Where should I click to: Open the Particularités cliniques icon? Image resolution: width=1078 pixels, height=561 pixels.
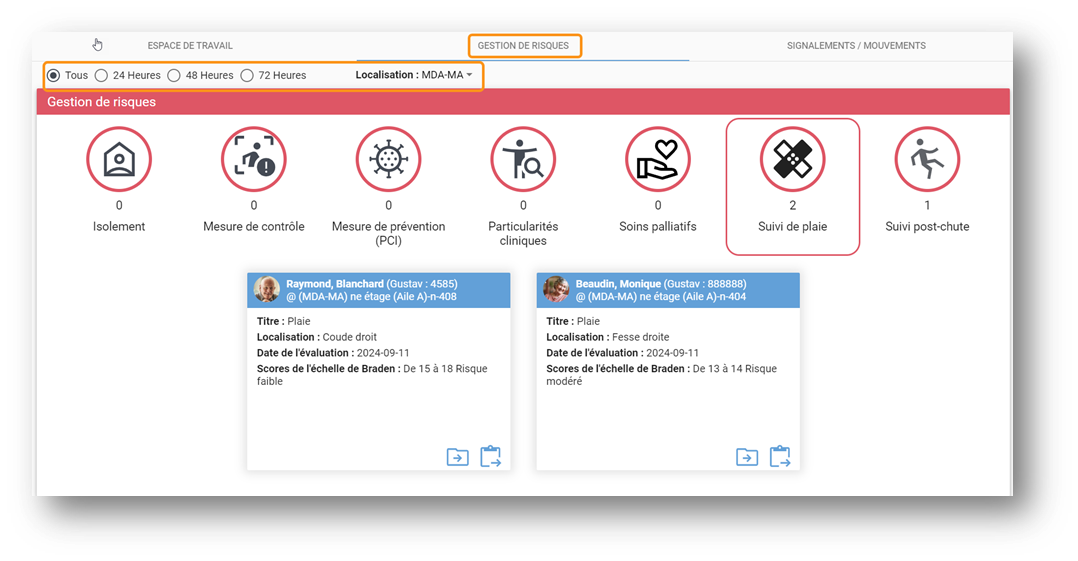click(x=523, y=160)
